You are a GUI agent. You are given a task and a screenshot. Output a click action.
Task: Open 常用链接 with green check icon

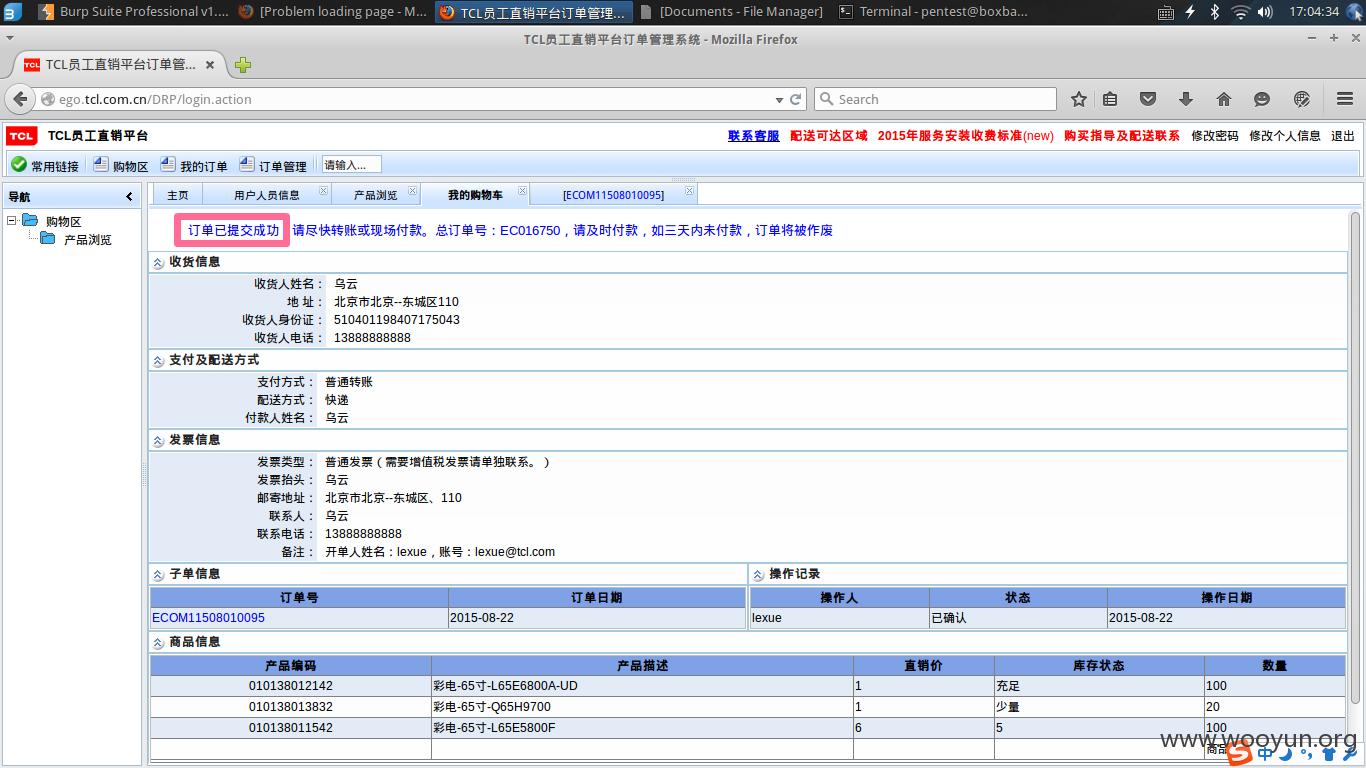pyautogui.click(x=45, y=165)
